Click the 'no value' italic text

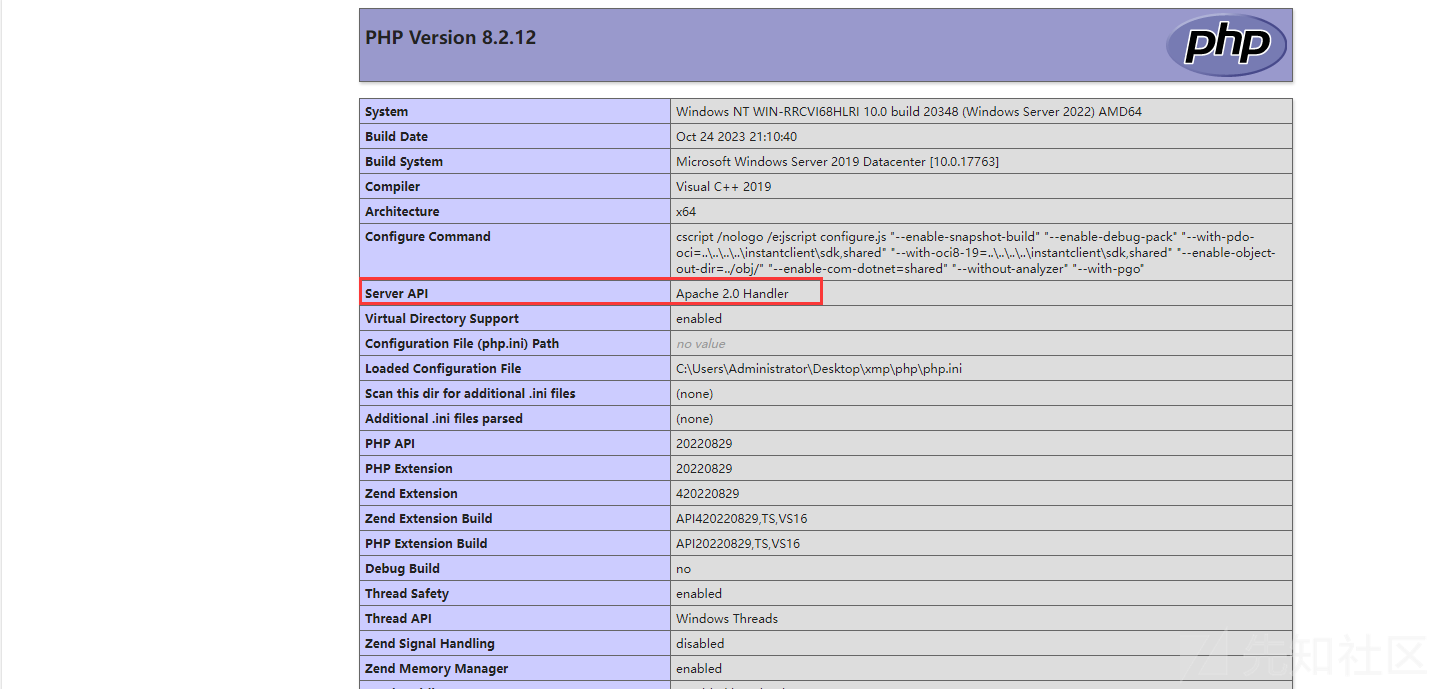(x=701, y=344)
